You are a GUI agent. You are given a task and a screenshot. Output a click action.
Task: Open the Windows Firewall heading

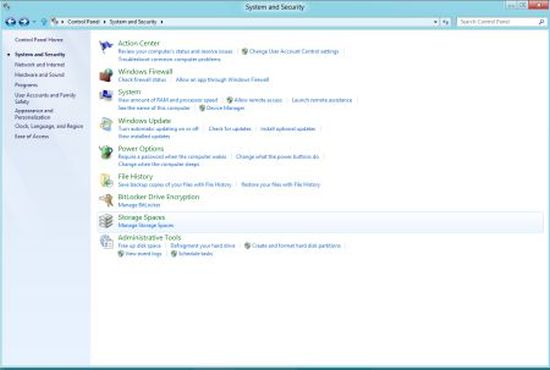coord(145,72)
